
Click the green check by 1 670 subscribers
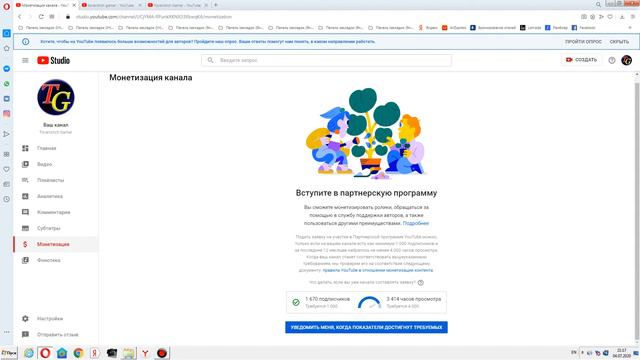pyautogui.click(x=296, y=302)
